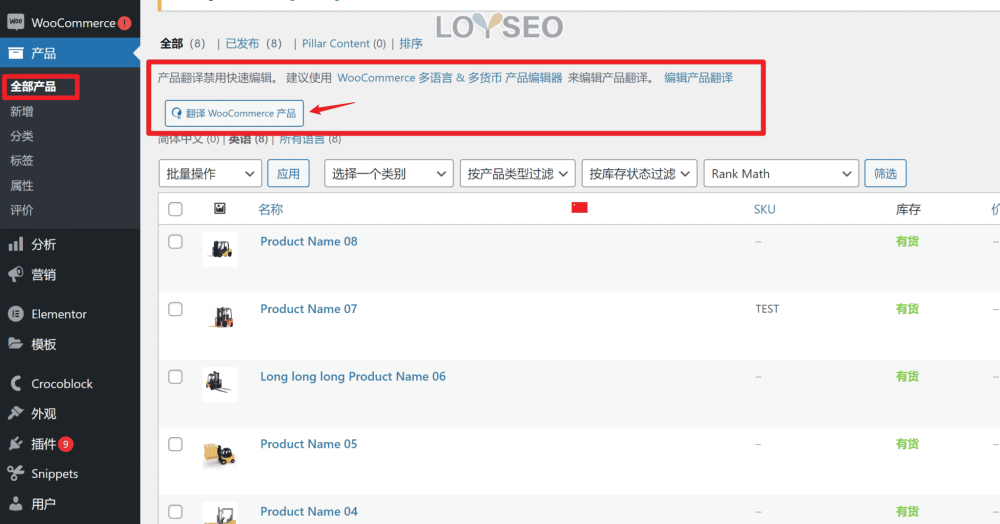Follow the 编辑产品翻译 link

click(698, 78)
